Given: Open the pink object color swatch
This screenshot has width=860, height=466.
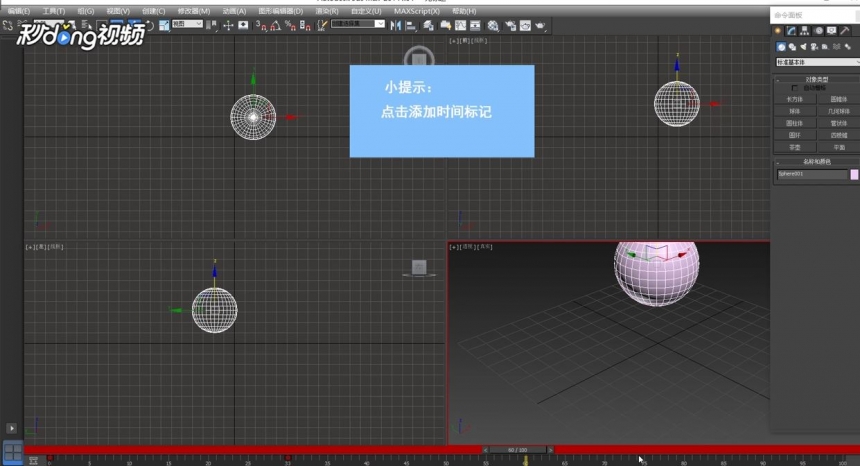Looking at the screenshot, I should [x=854, y=174].
